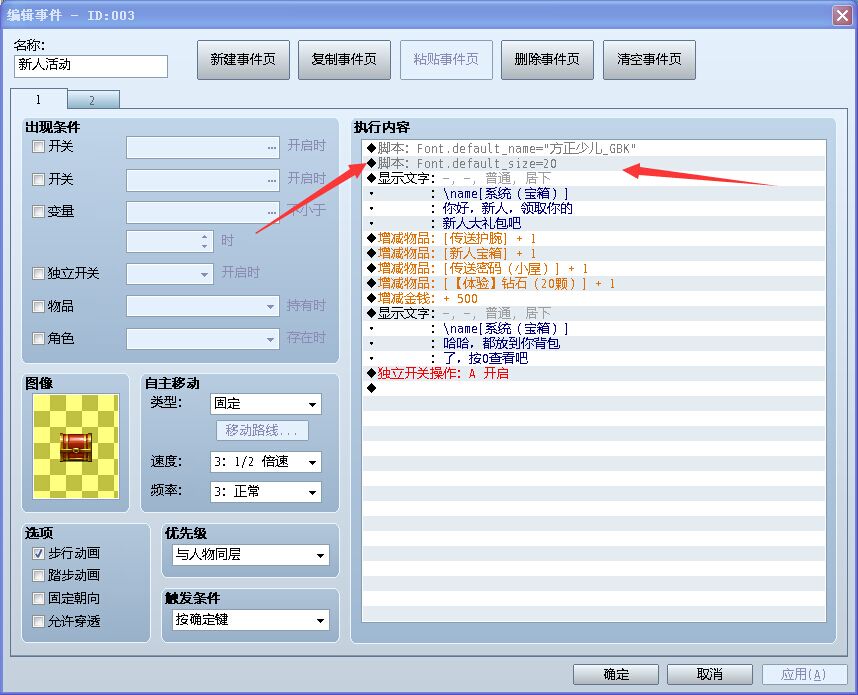The width and height of the screenshot is (858, 695).
Task: Click the 变量 selector field
Action: pos(202,212)
